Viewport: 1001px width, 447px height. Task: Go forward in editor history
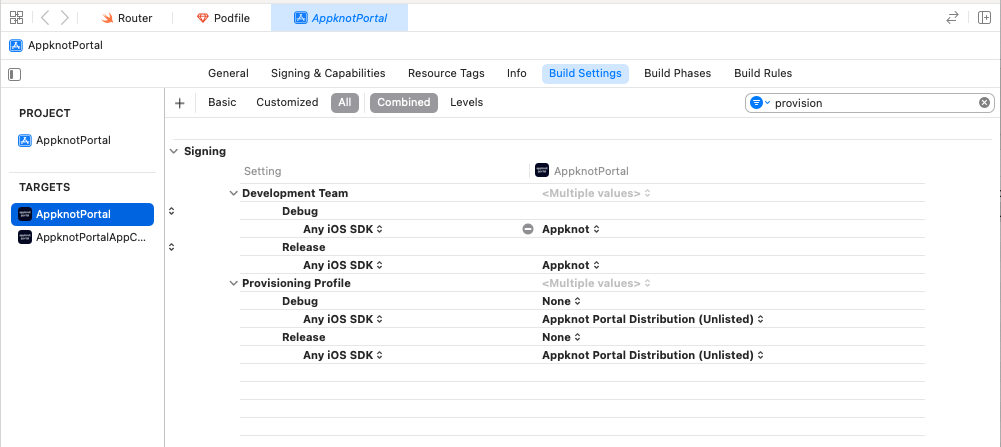click(x=64, y=18)
